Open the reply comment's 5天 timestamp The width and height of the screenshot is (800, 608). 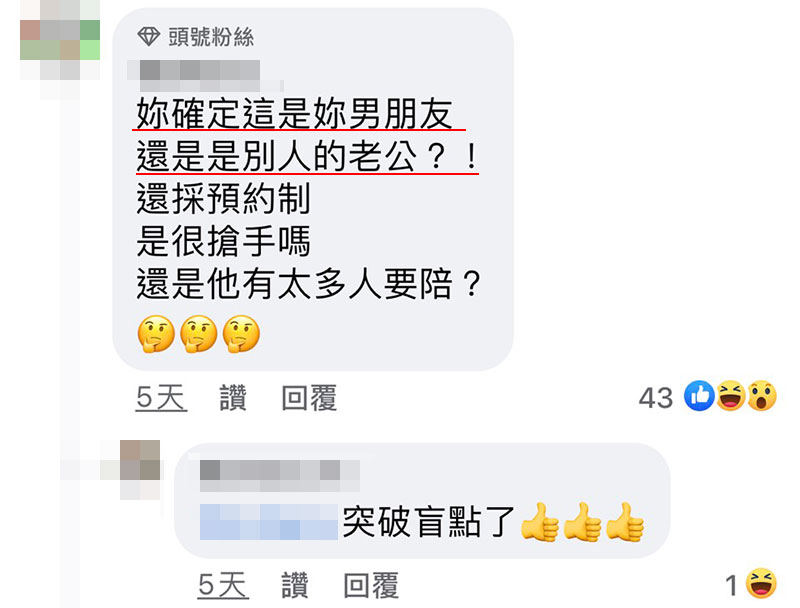point(223,585)
